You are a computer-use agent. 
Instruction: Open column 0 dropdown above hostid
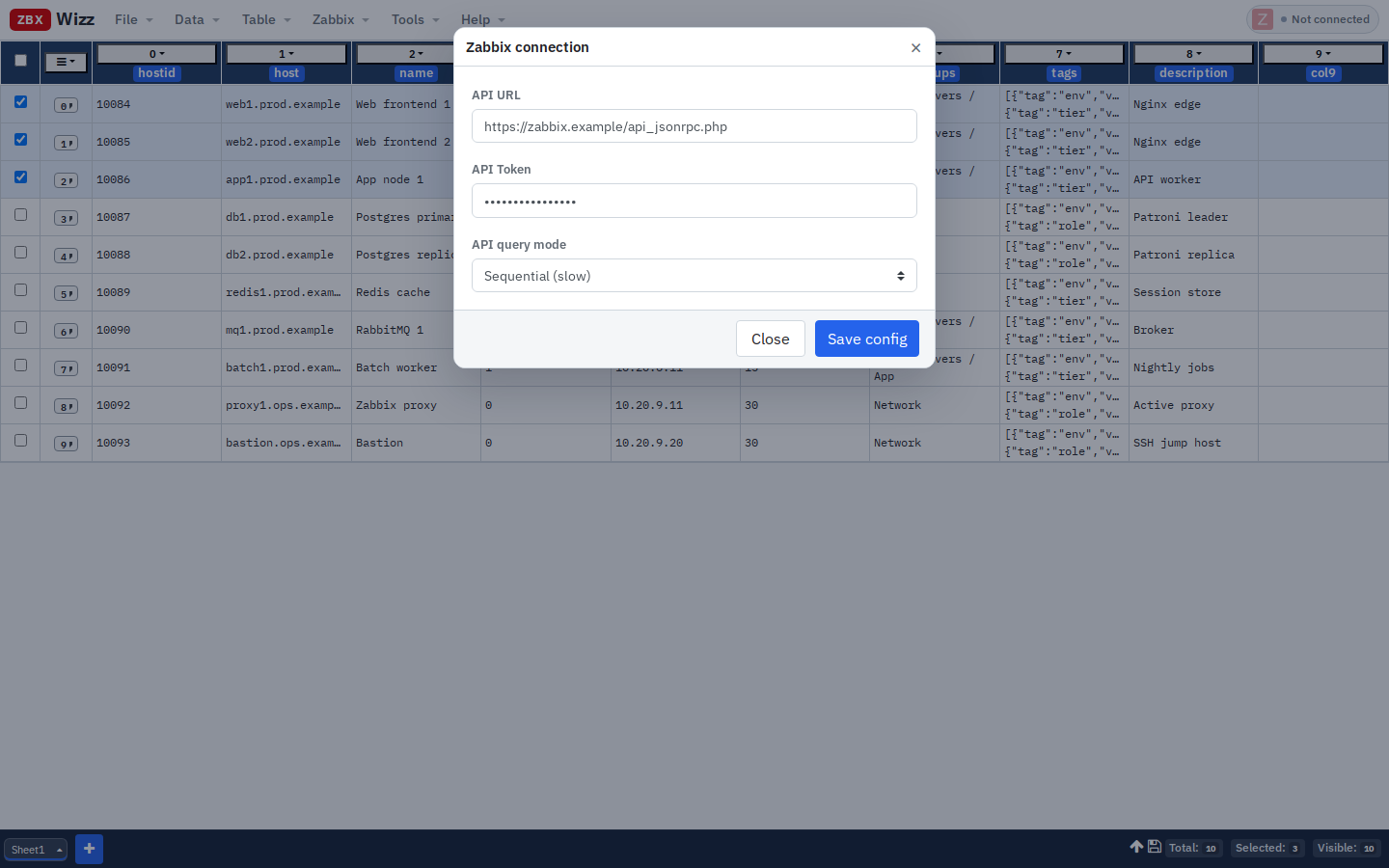(156, 54)
